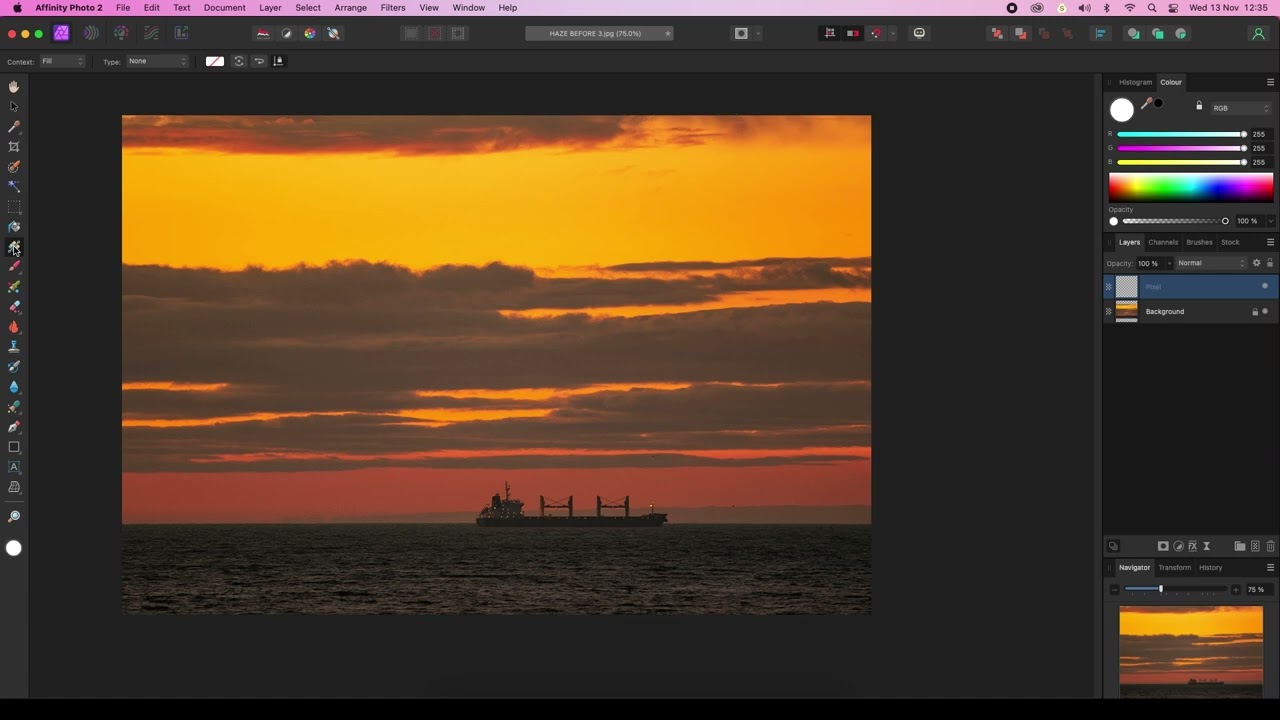Select the Paint Brush tool
1280x720 pixels.
click(14, 267)
